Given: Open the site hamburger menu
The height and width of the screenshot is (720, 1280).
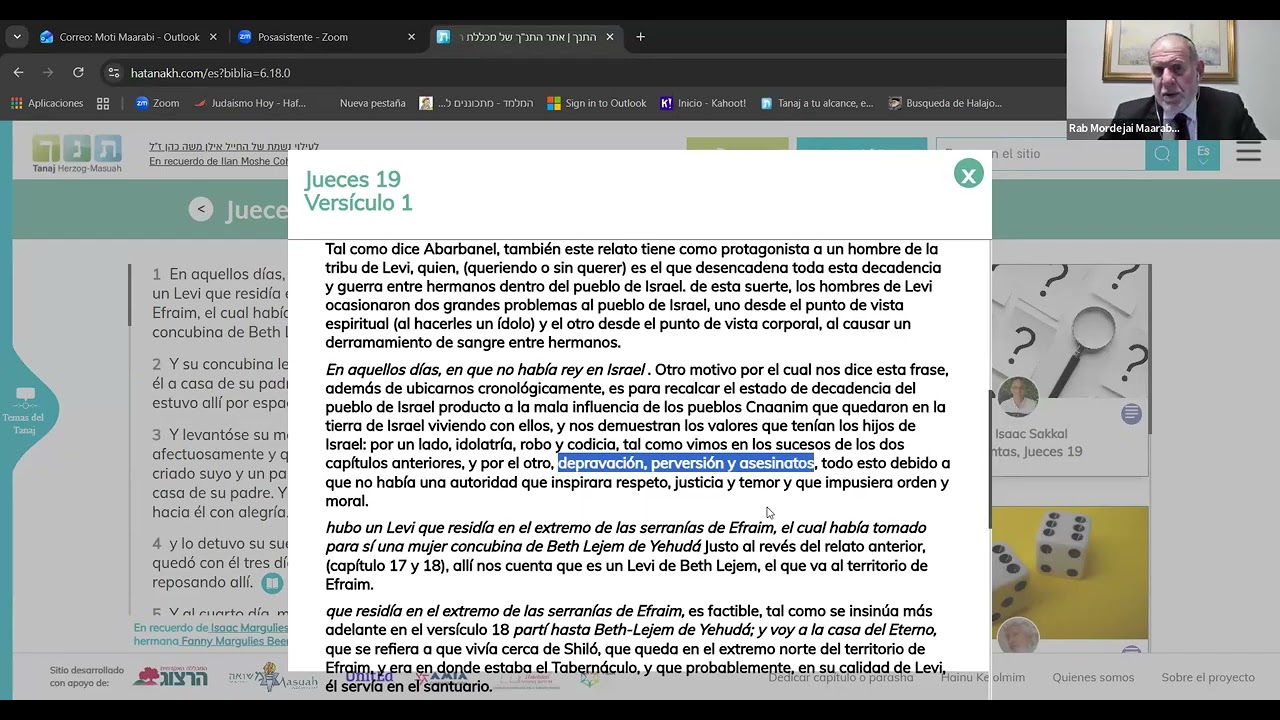Looking at the screenshot, I should point(1248,152).
